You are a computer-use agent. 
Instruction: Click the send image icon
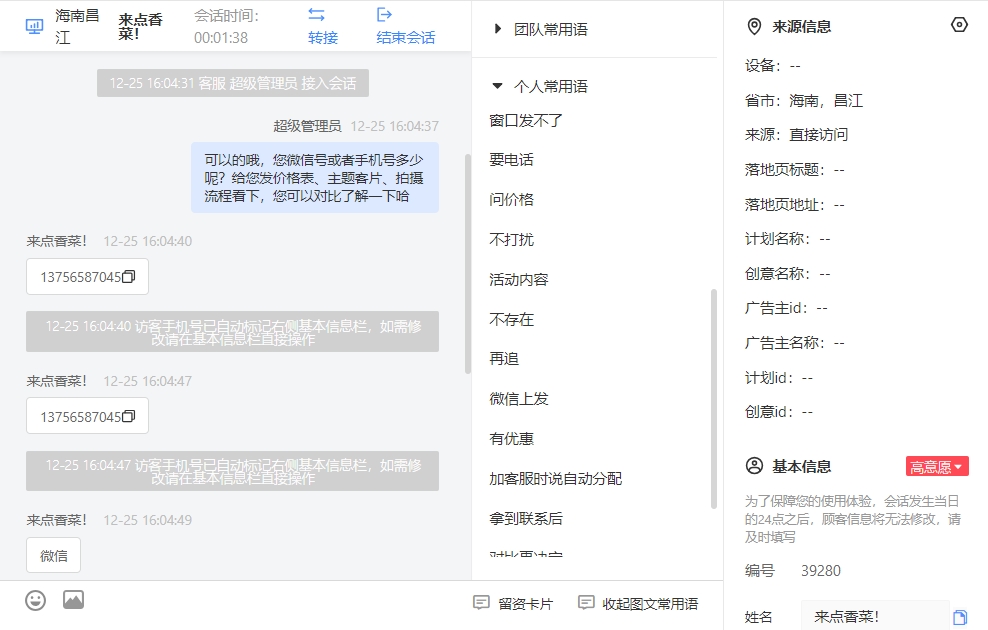(73, 600)
